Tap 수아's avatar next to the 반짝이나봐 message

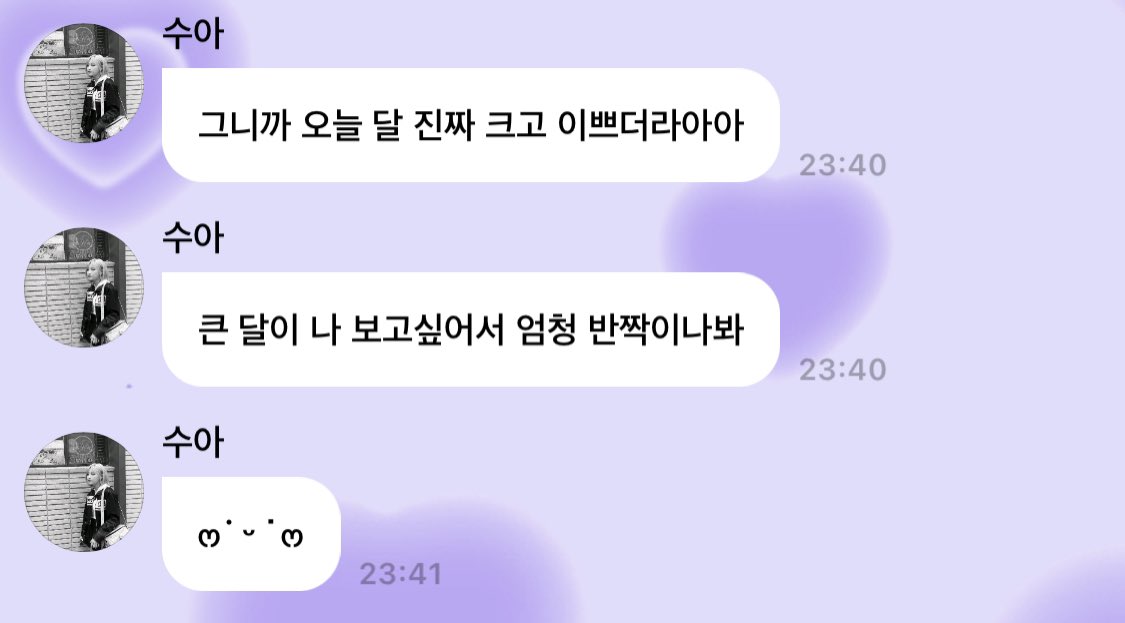(x=84, y=287)
